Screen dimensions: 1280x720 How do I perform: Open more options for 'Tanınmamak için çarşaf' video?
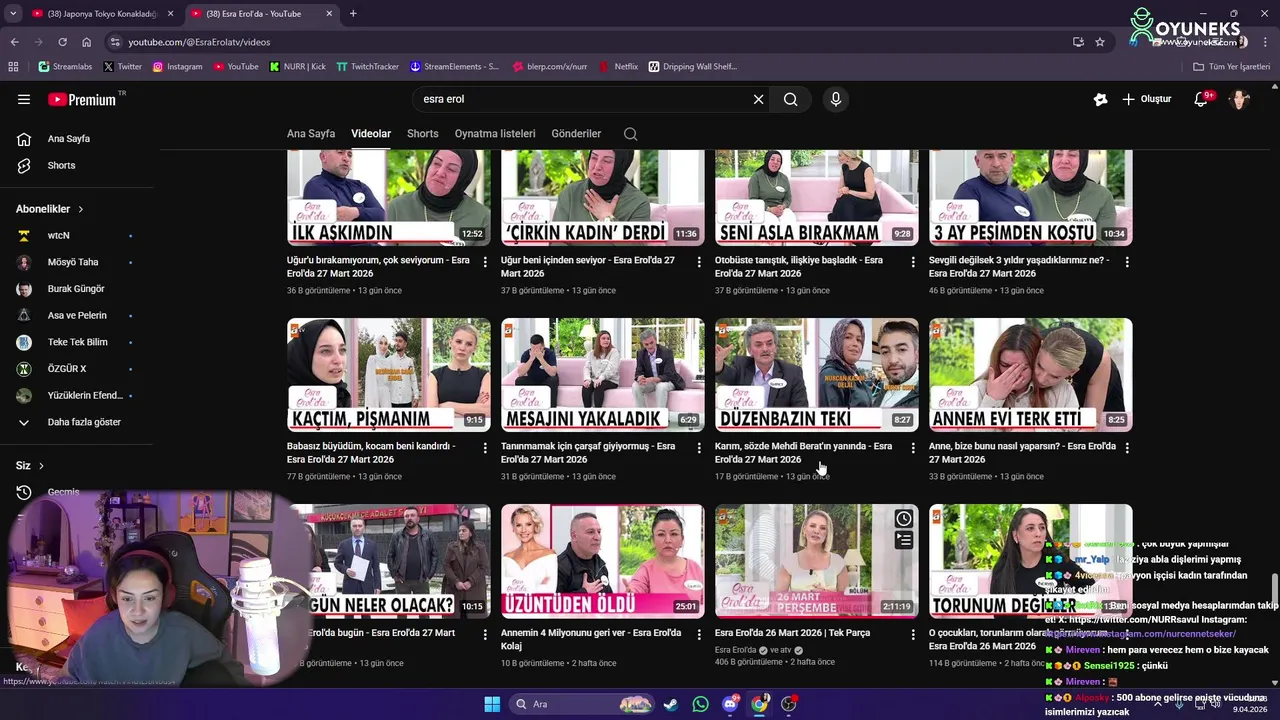pos(699,448)
